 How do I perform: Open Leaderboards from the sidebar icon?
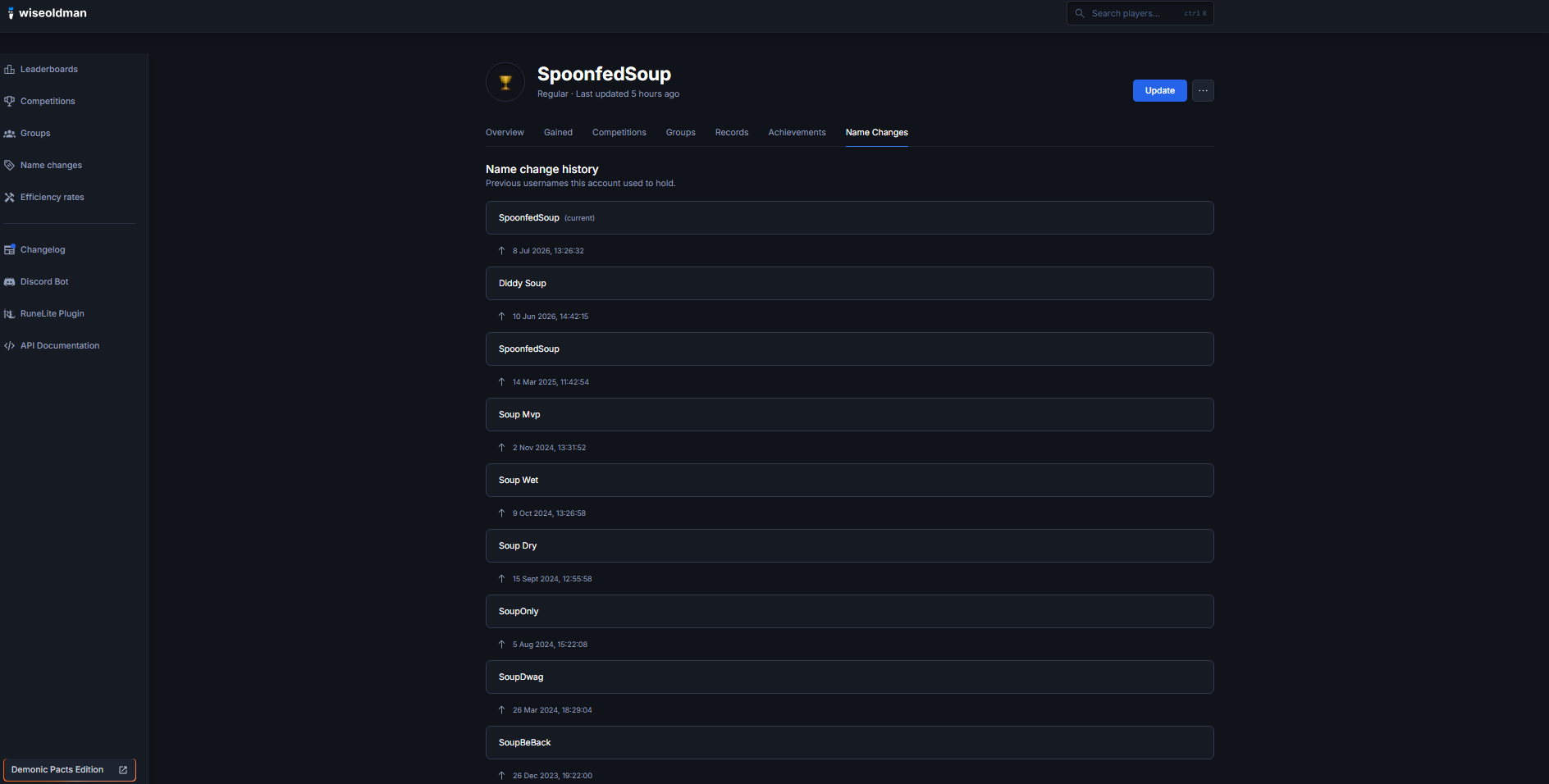pos(10,70)
